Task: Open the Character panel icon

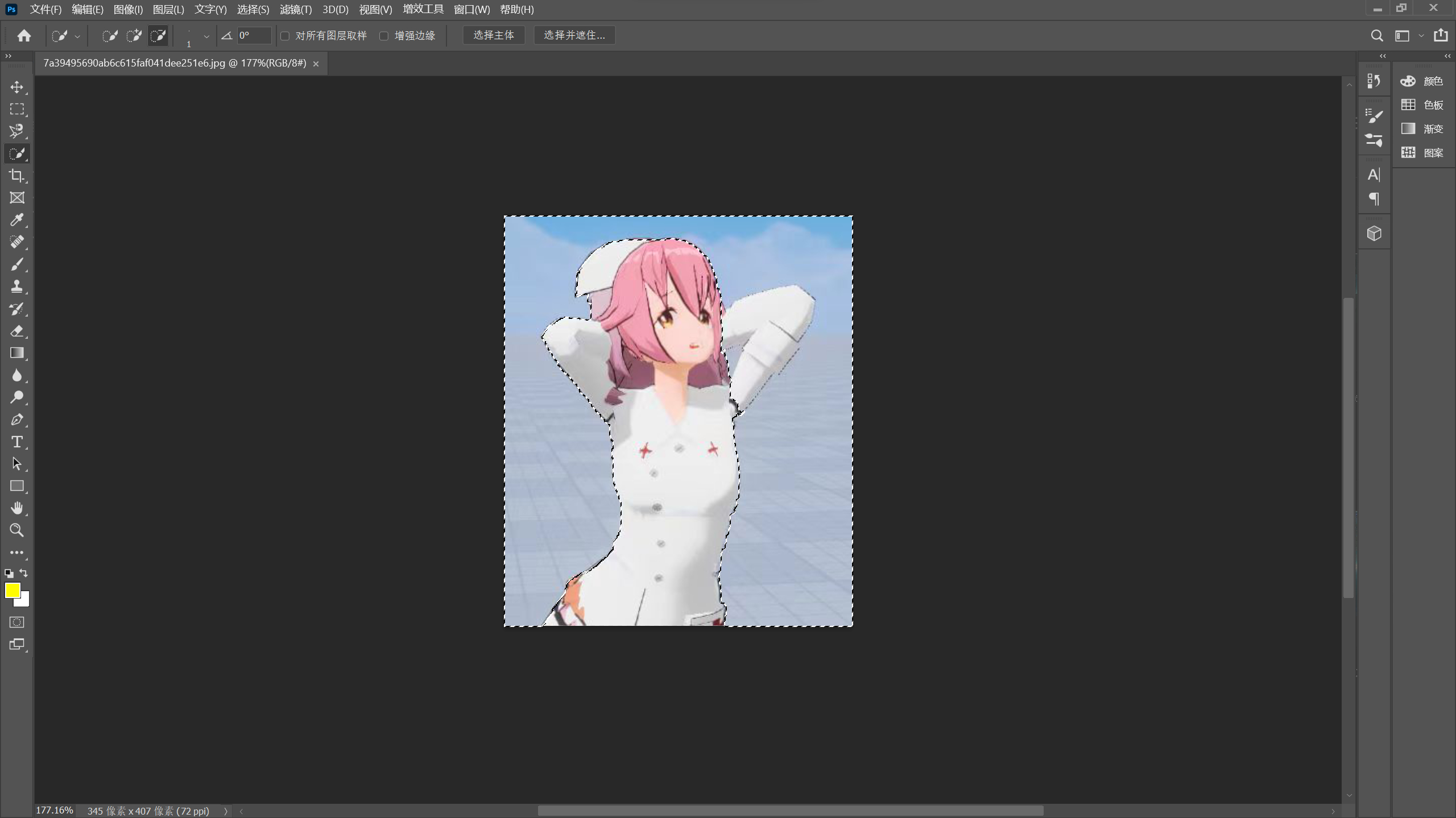Action: pyautogui.click(x=1374, y=175)
